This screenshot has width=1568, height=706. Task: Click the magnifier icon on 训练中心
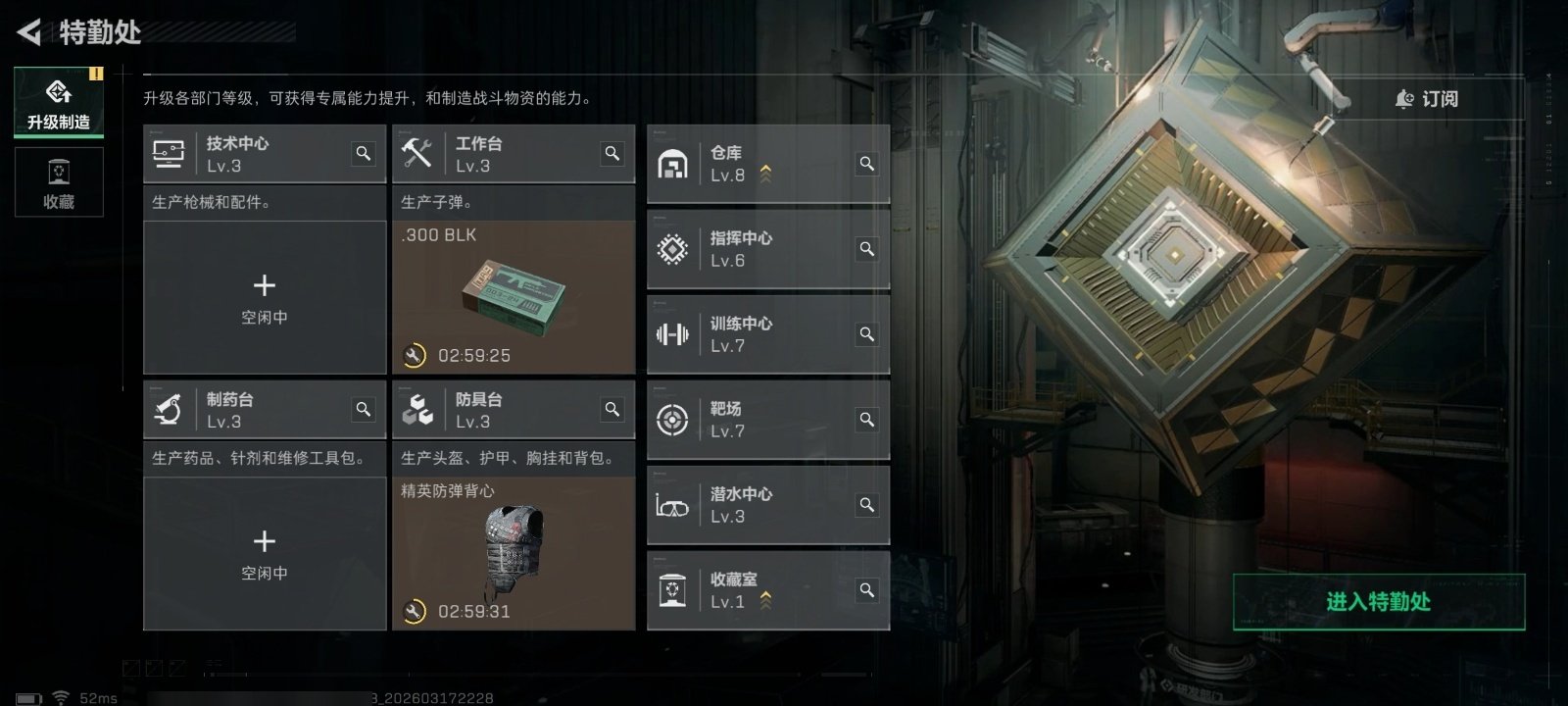867,333
